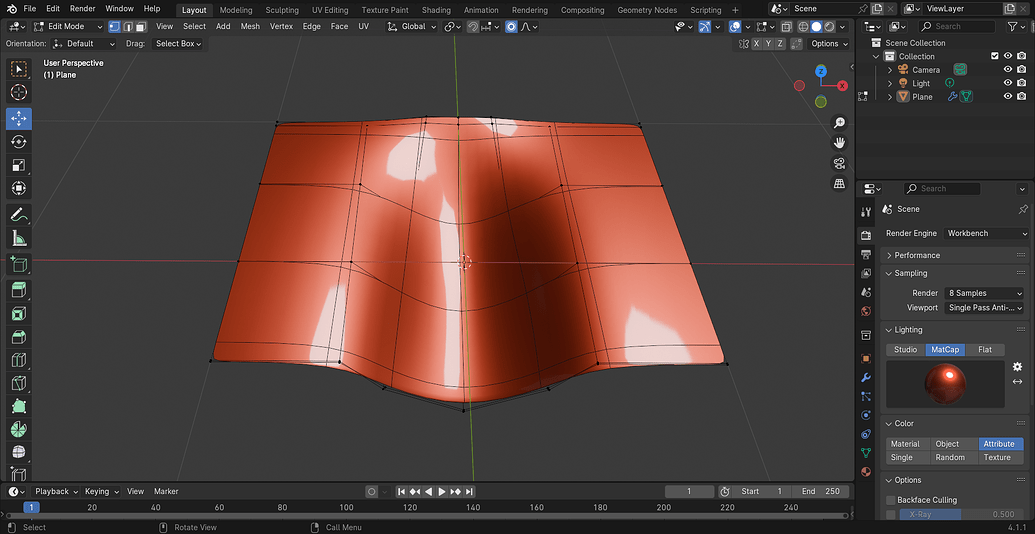The width and height of the screenshot is (1035, 534).
Task: Open the Render properties tab icon
Action: (x=866, y=236)
